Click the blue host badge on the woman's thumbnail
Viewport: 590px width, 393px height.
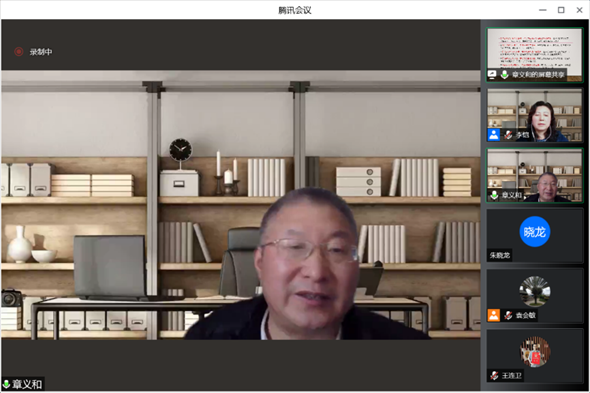click(494, 135)
